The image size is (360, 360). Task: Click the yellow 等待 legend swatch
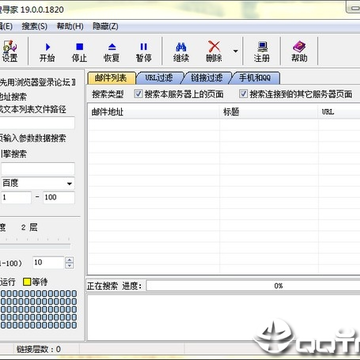tap(27, 282)
